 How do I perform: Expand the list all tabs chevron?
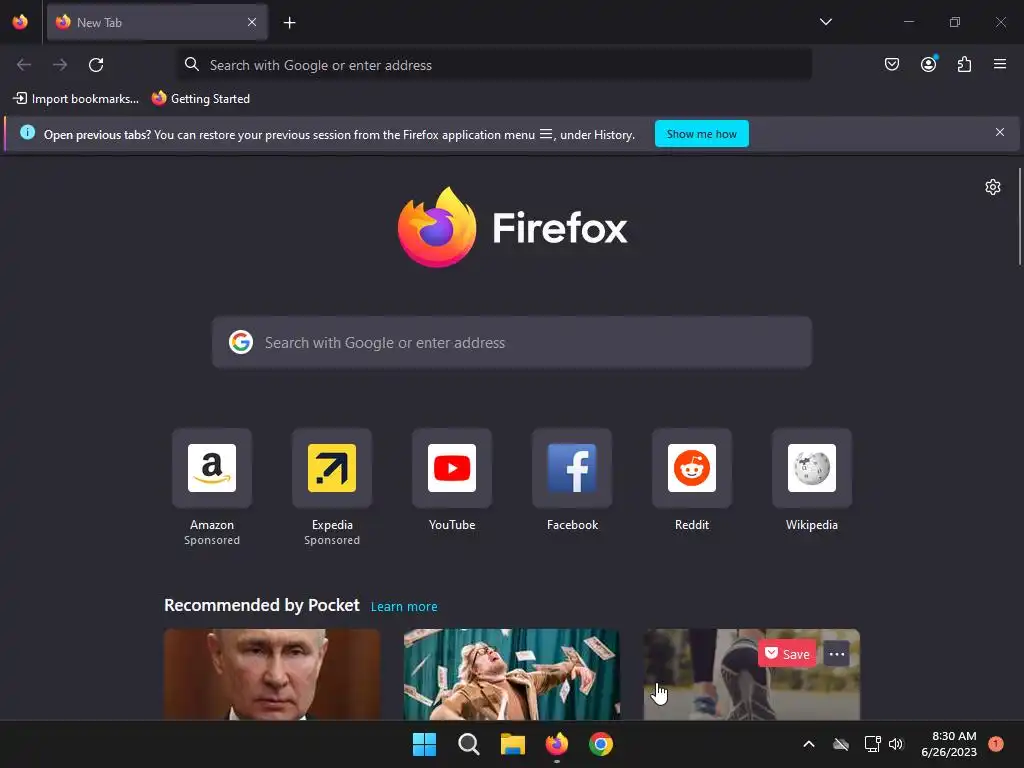(825, 22)
